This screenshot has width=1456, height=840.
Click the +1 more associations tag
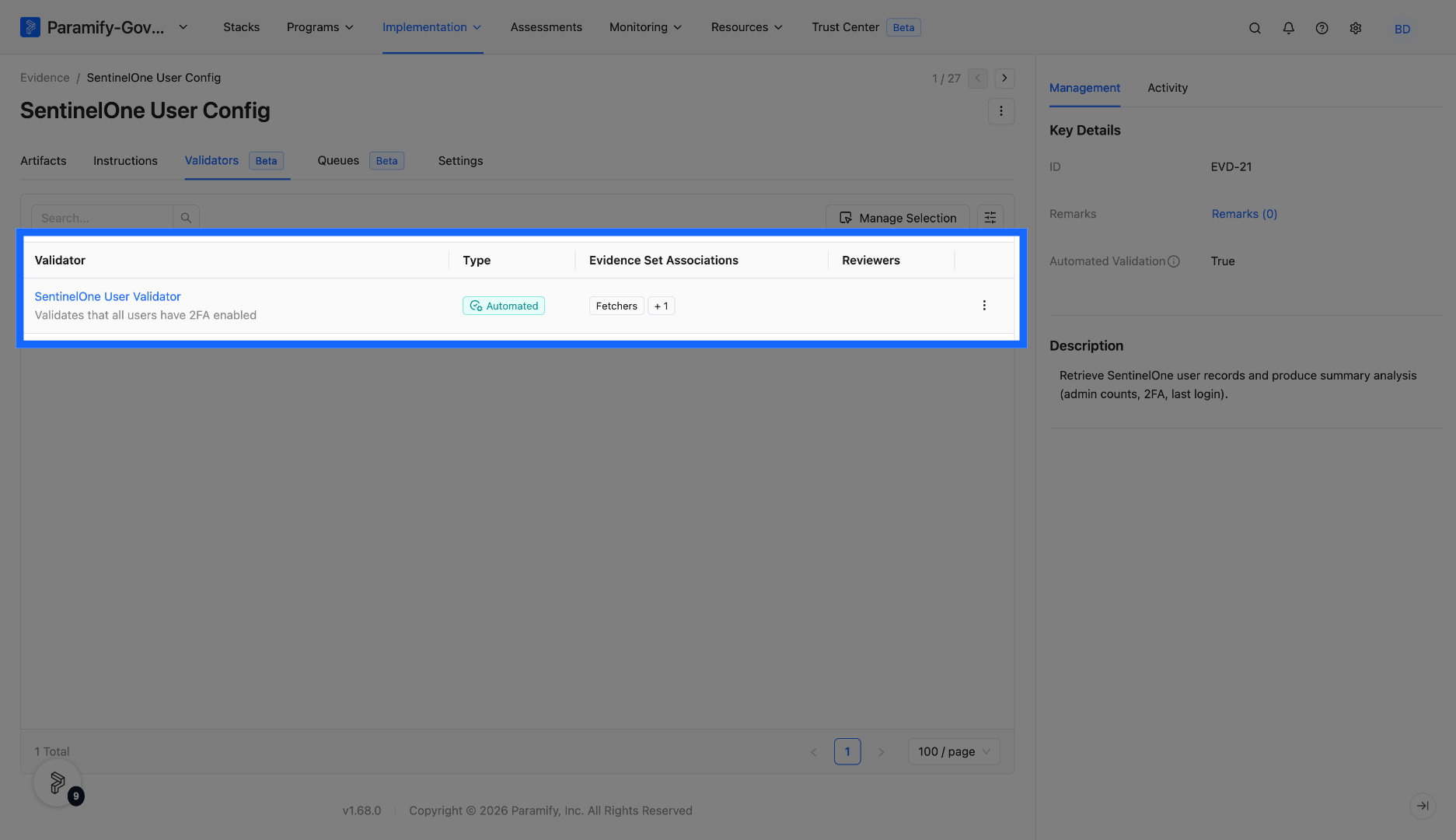[661, 306]
